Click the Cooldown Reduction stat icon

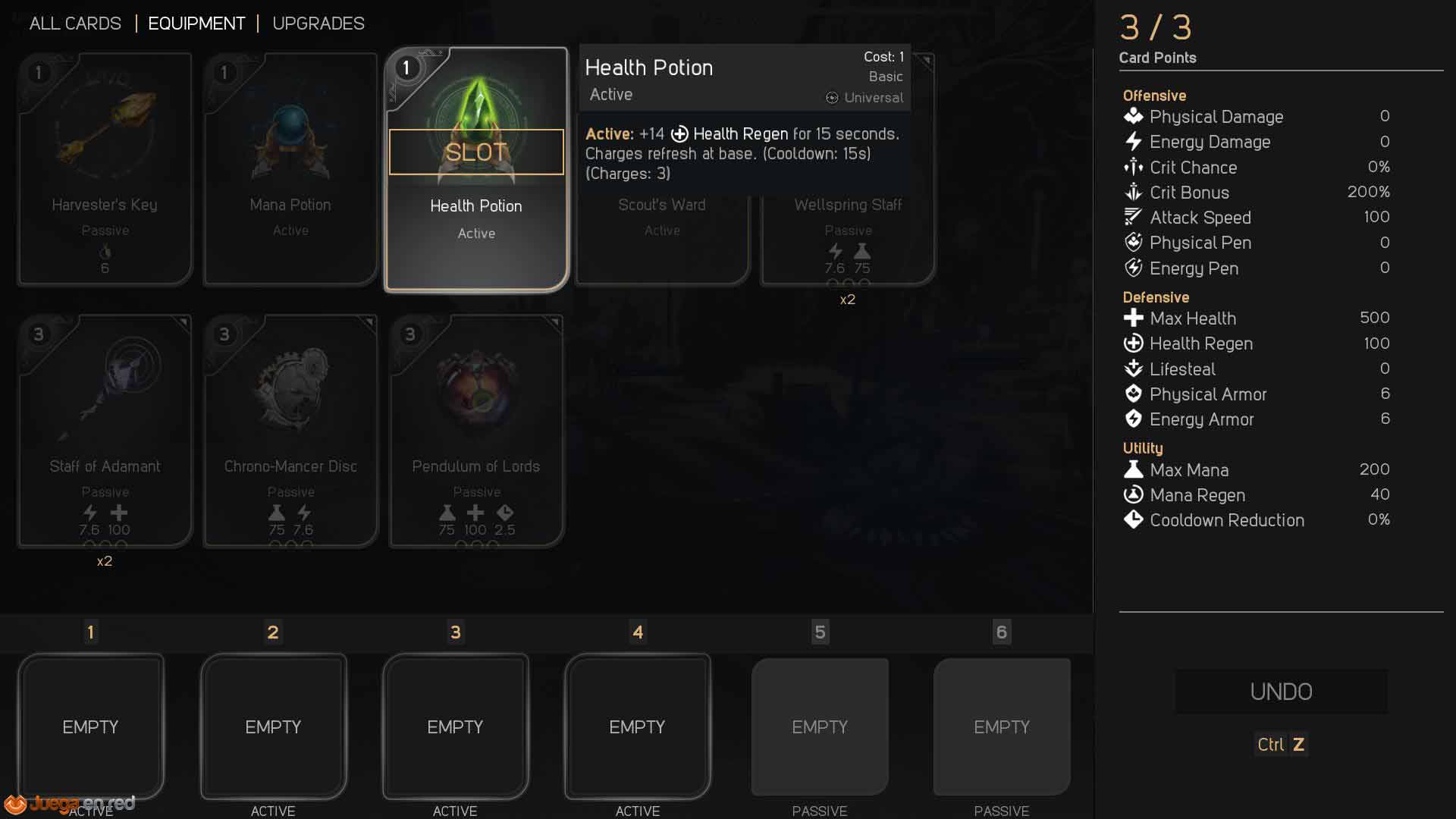click(x=1133, y=520)
